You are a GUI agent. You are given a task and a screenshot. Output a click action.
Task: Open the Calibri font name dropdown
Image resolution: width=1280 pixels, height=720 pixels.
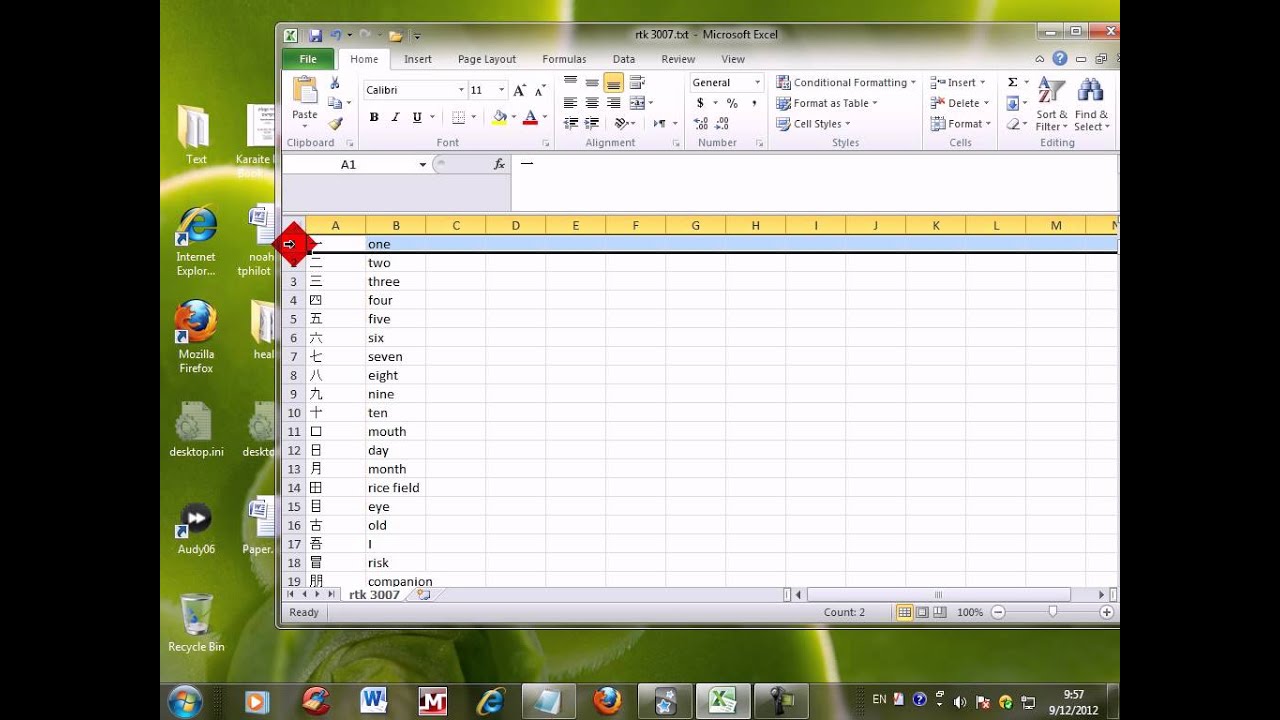pyautogui.click(x=461, y=90)
